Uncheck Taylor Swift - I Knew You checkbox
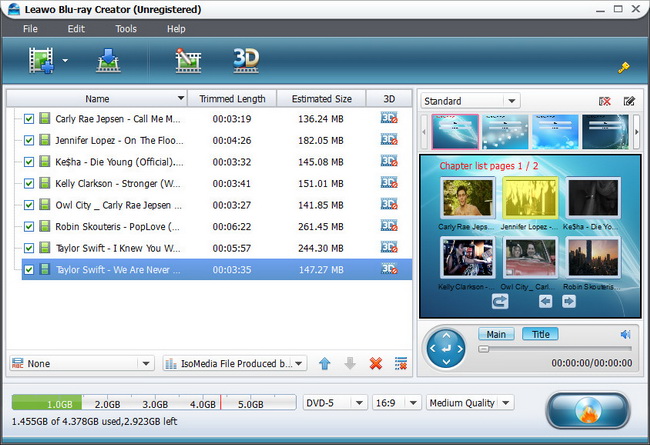The image size is (650, 445). pos(29,248)
